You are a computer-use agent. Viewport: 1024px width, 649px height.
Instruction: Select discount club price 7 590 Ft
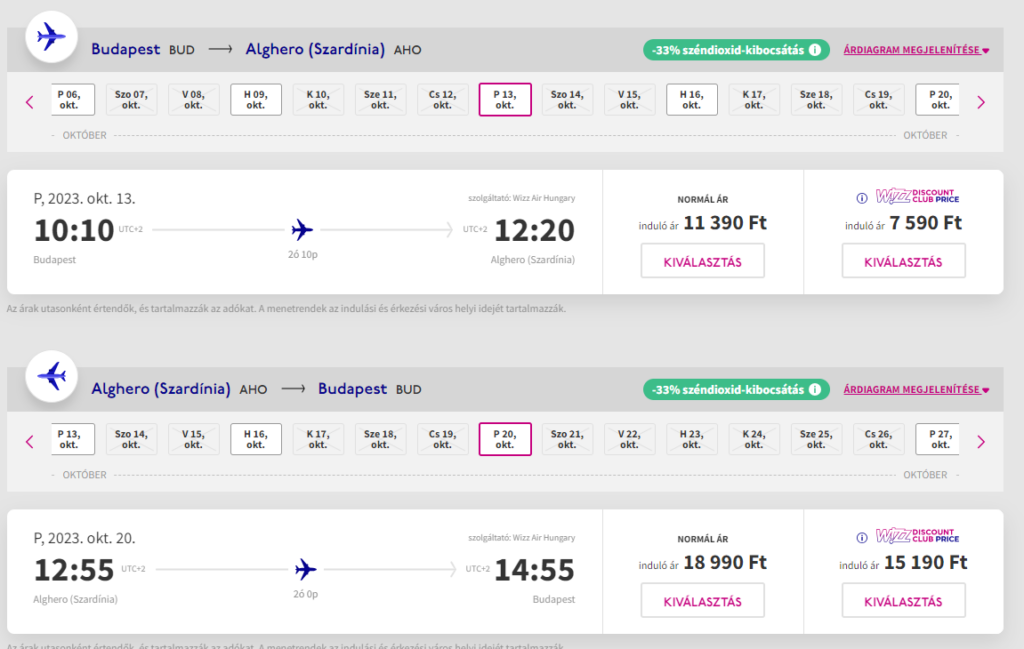click(903, 261)
